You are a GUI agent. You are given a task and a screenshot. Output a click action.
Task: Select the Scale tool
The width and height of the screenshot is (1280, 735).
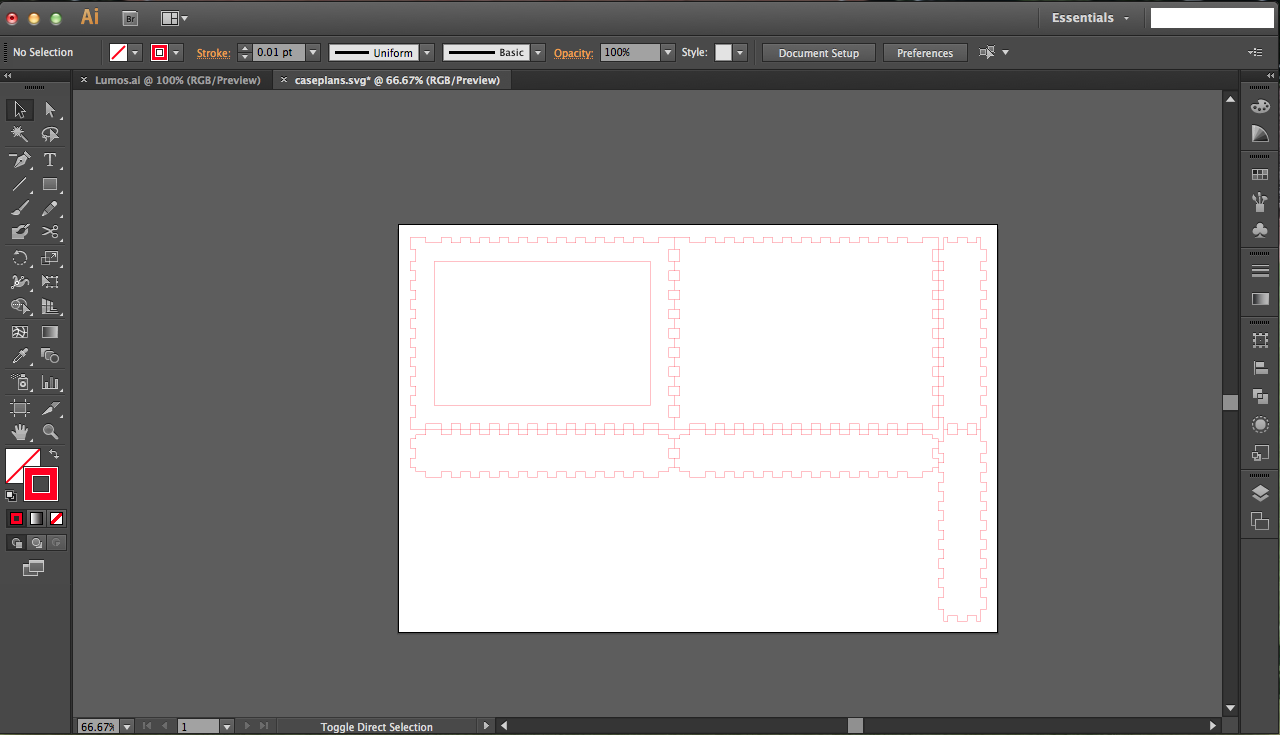(x=50, y=258)
